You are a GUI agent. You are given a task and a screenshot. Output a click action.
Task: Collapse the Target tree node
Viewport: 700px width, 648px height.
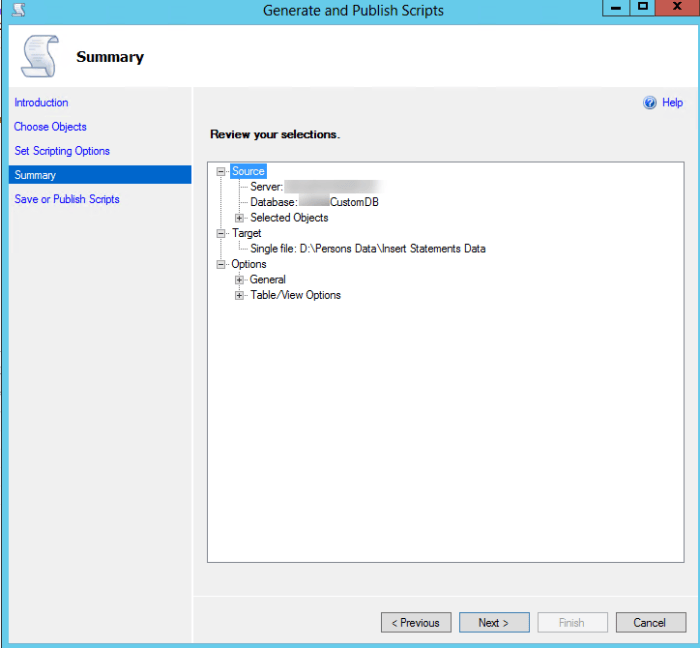pos(221,233)
